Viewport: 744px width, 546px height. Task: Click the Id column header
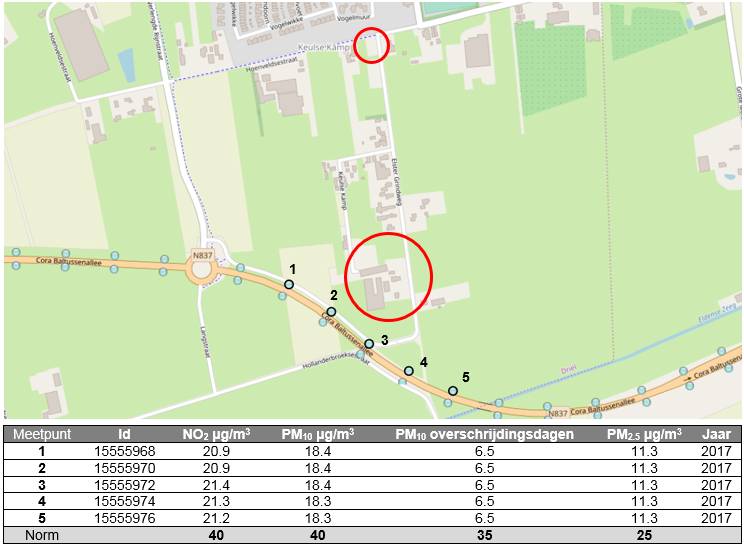pyautogui.click(x=124, y=435)
